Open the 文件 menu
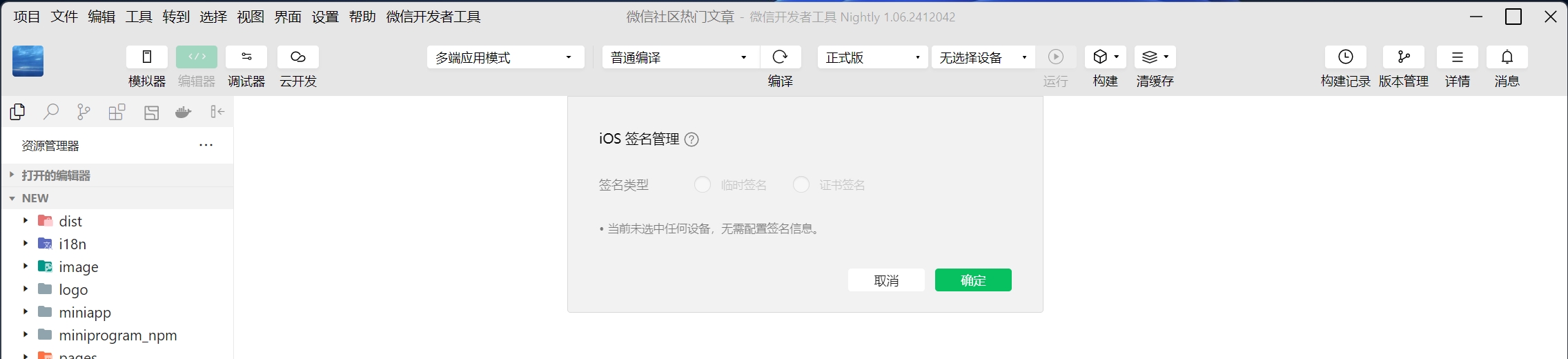This screenshot has width=1568, height=359. point(64,17)
